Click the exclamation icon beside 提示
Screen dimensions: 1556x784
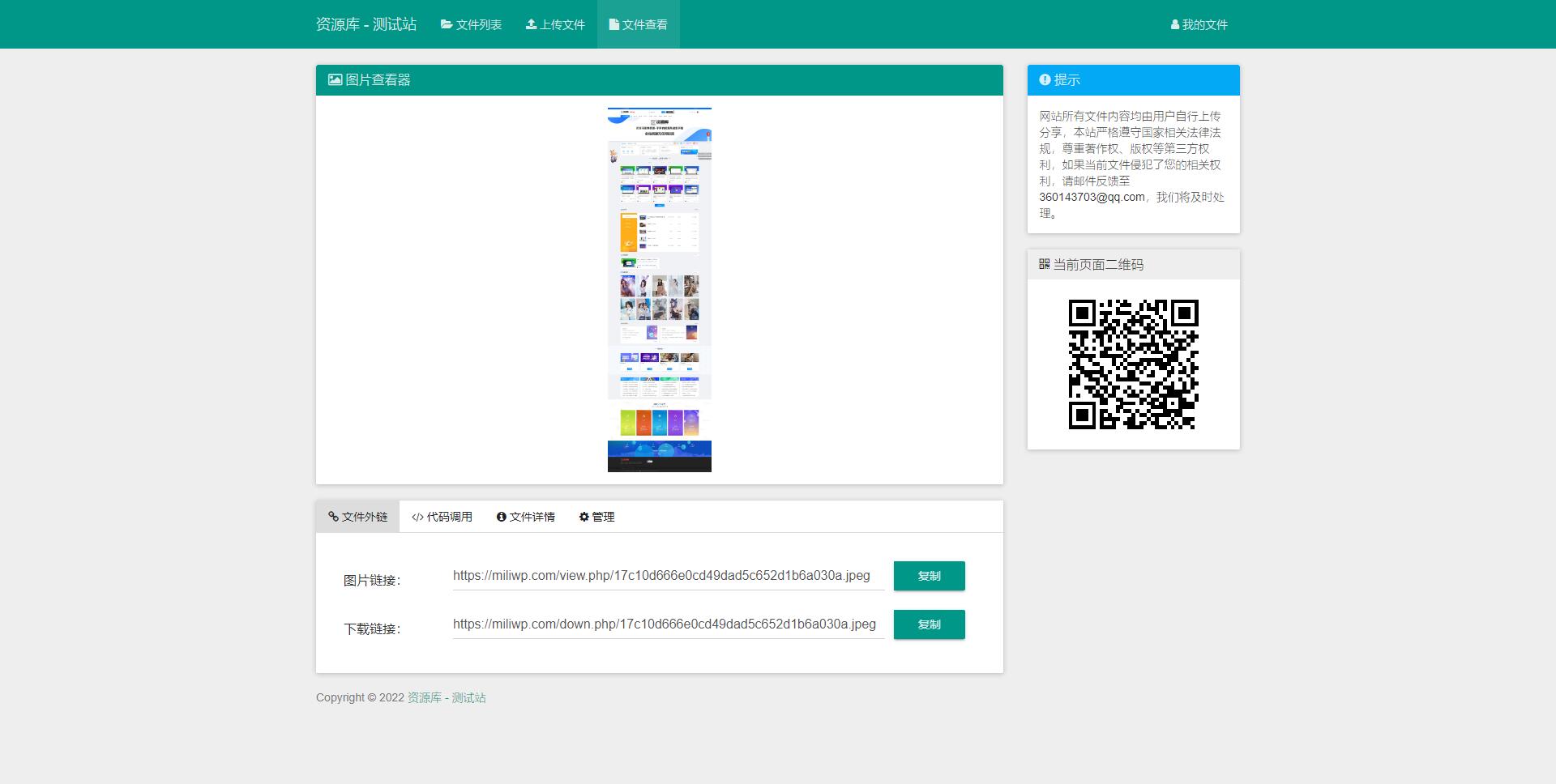[x=1045, y=79]
